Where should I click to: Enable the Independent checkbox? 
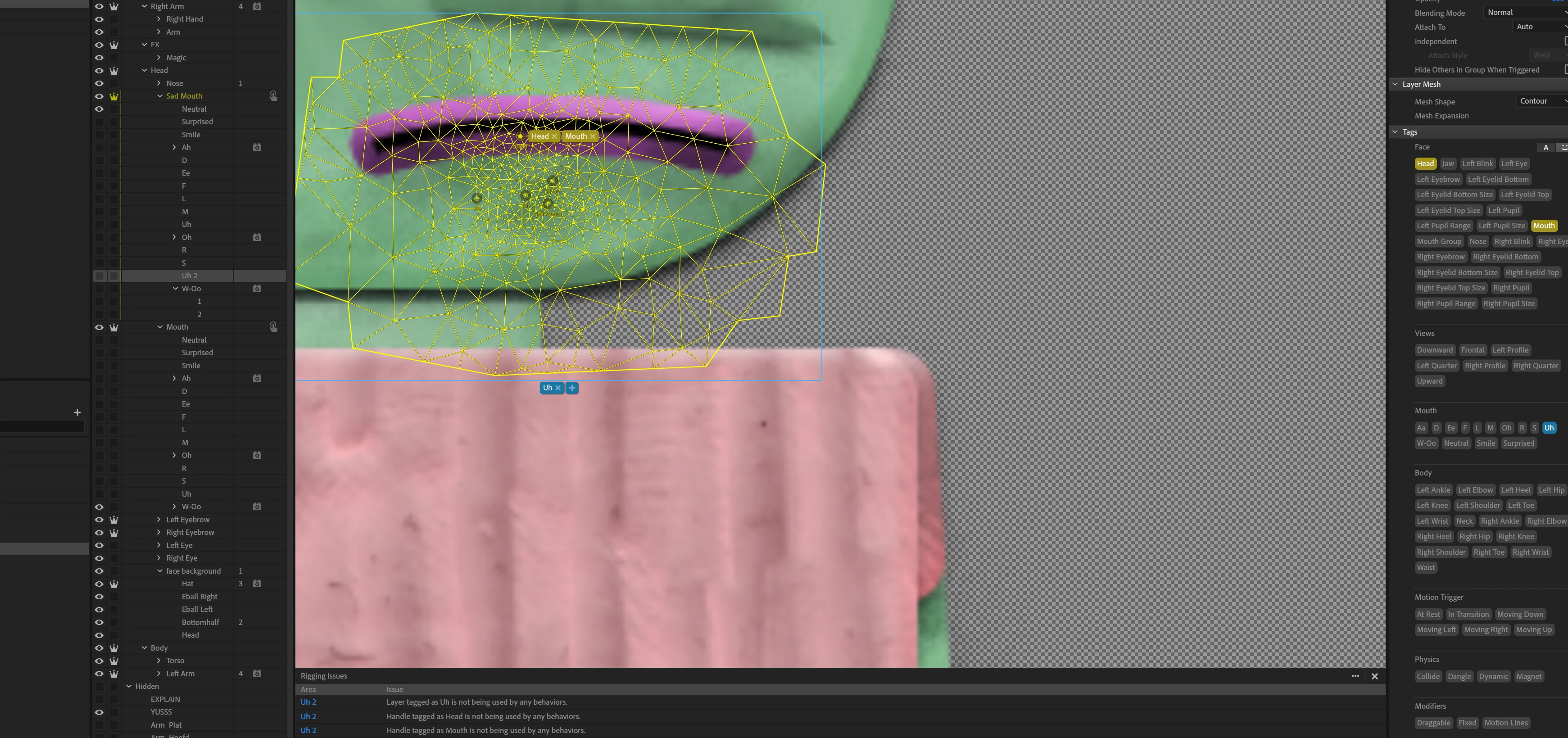tap(1566, 41)
